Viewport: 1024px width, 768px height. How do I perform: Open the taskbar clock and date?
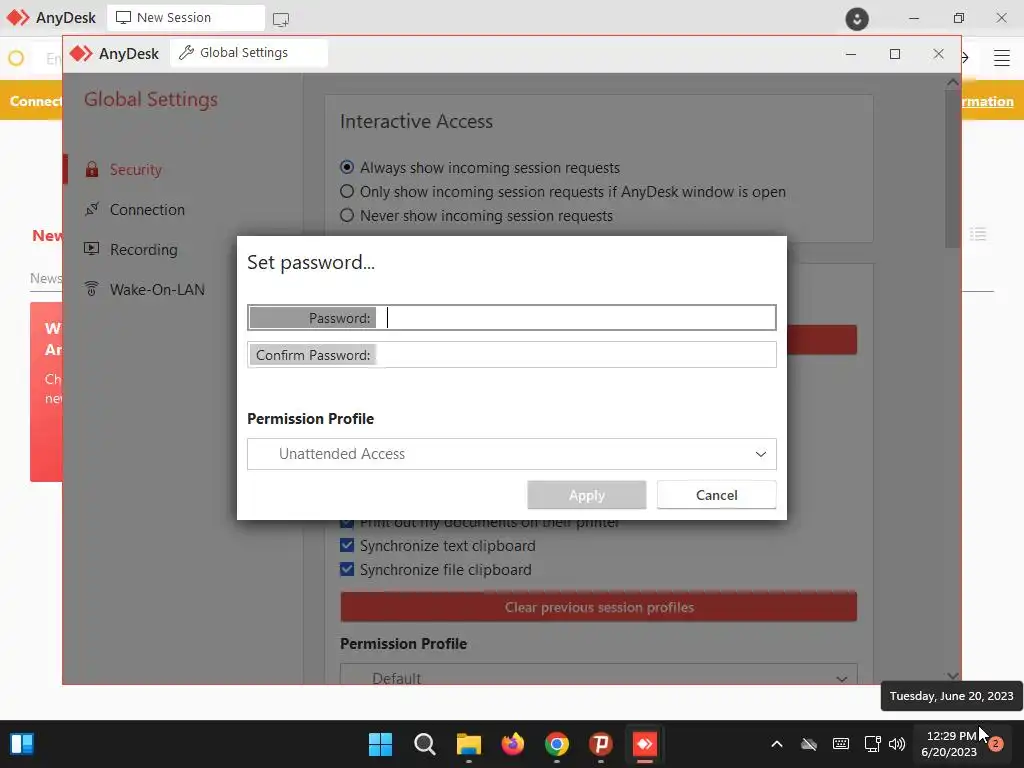click(x=949, y=744)
